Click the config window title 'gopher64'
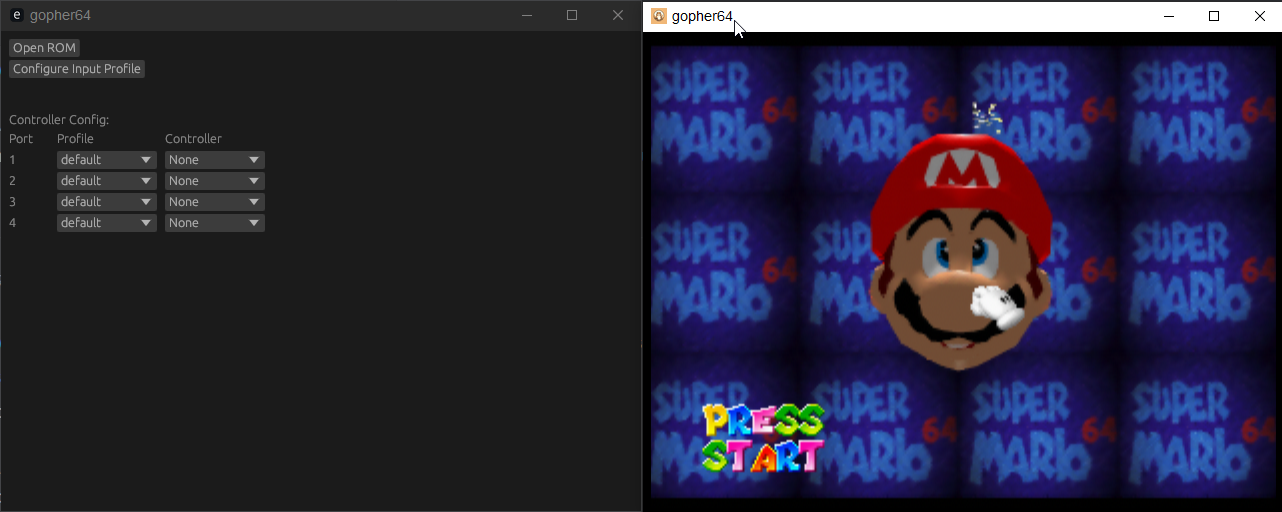The width and height of the screenshot is (1282, 512). point(60,15)
